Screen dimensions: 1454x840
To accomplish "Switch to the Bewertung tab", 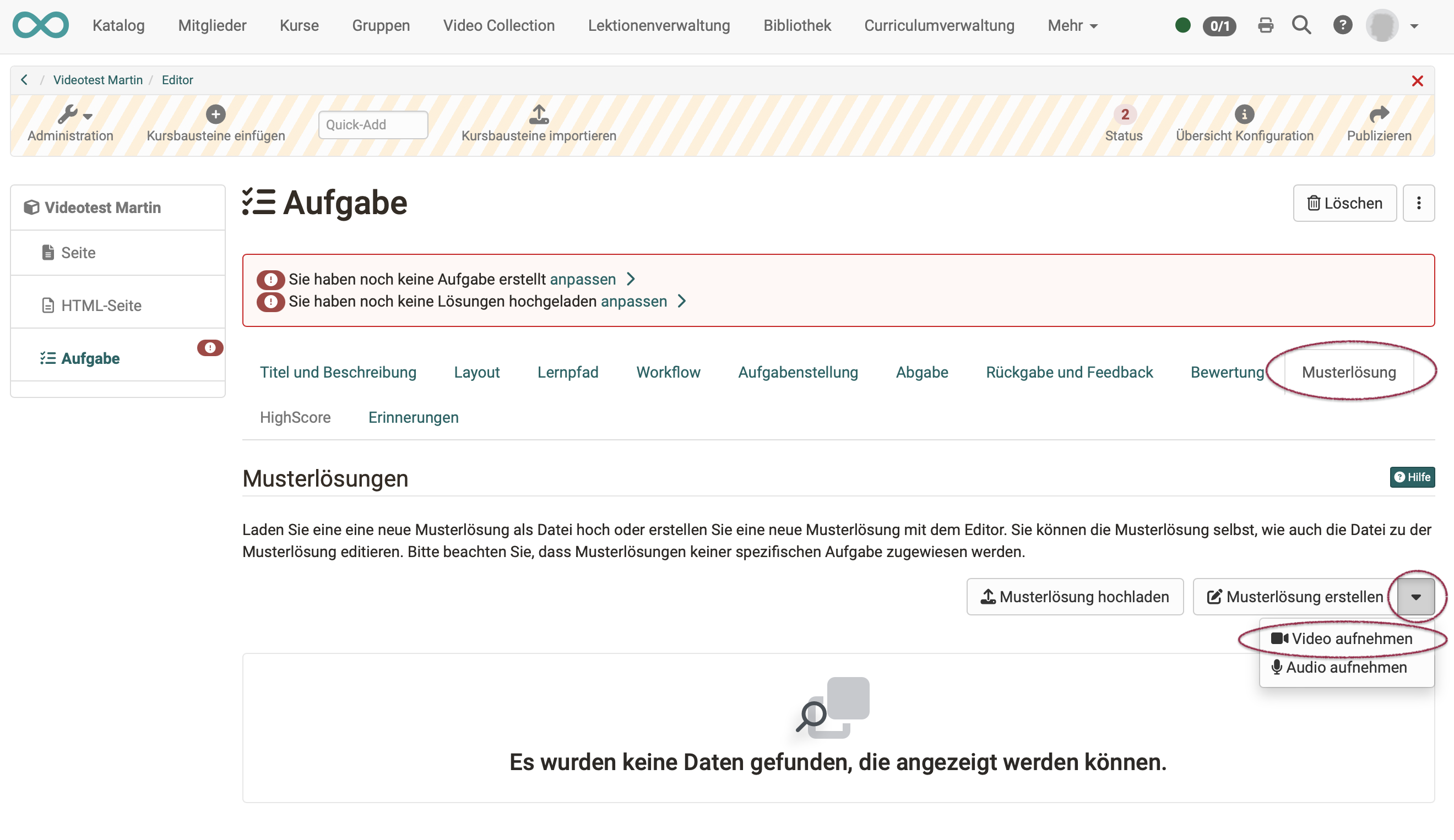I will pos(1227,372).
